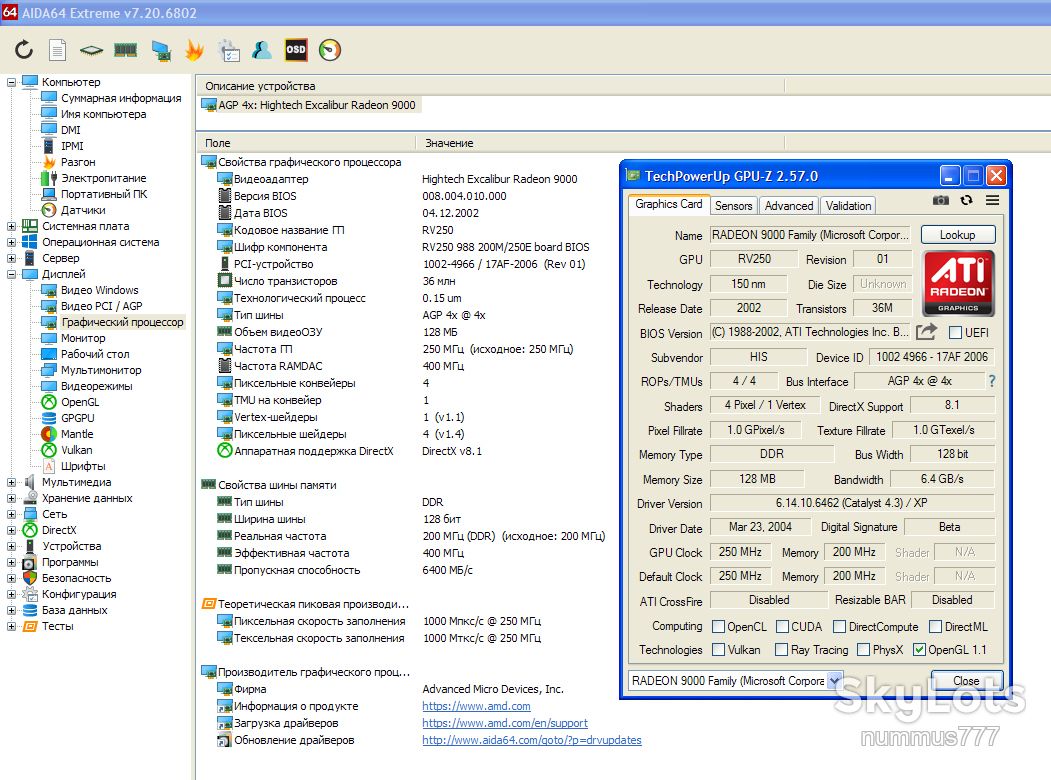Collapse the Компьютер tree node
Image resolution: width=1051 pixels, height=780 pixels.
pyautogui.click(x=11, y=82)
